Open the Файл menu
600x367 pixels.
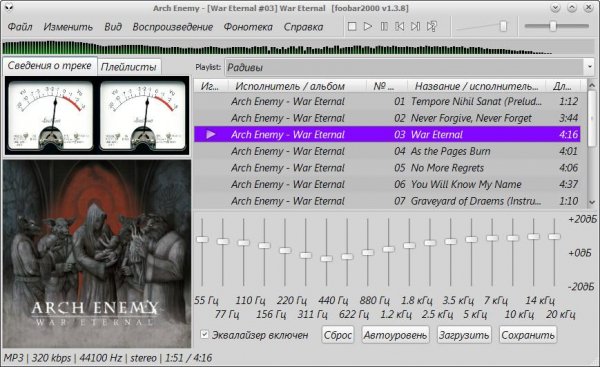pos(20,27)
